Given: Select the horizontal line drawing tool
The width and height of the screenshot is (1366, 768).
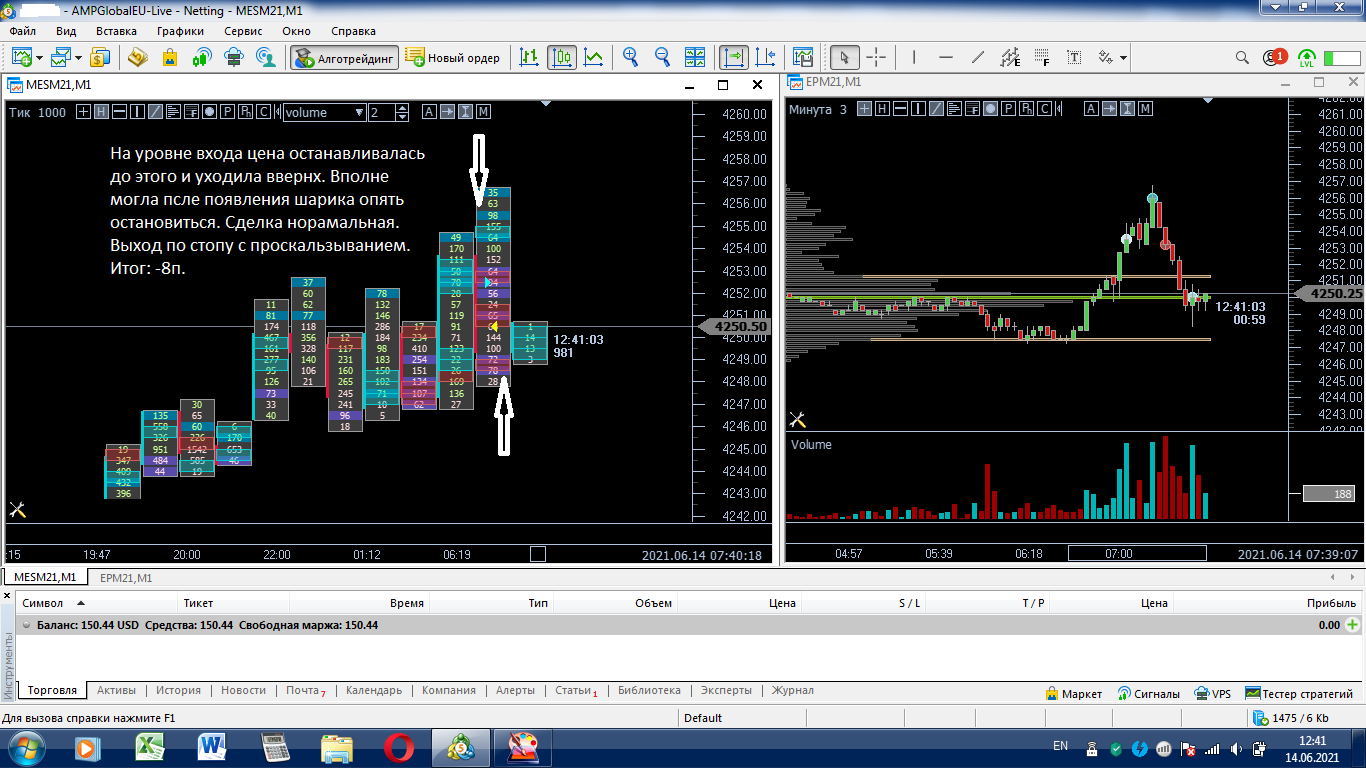Looking at the screenshot, I should point(946,58).
